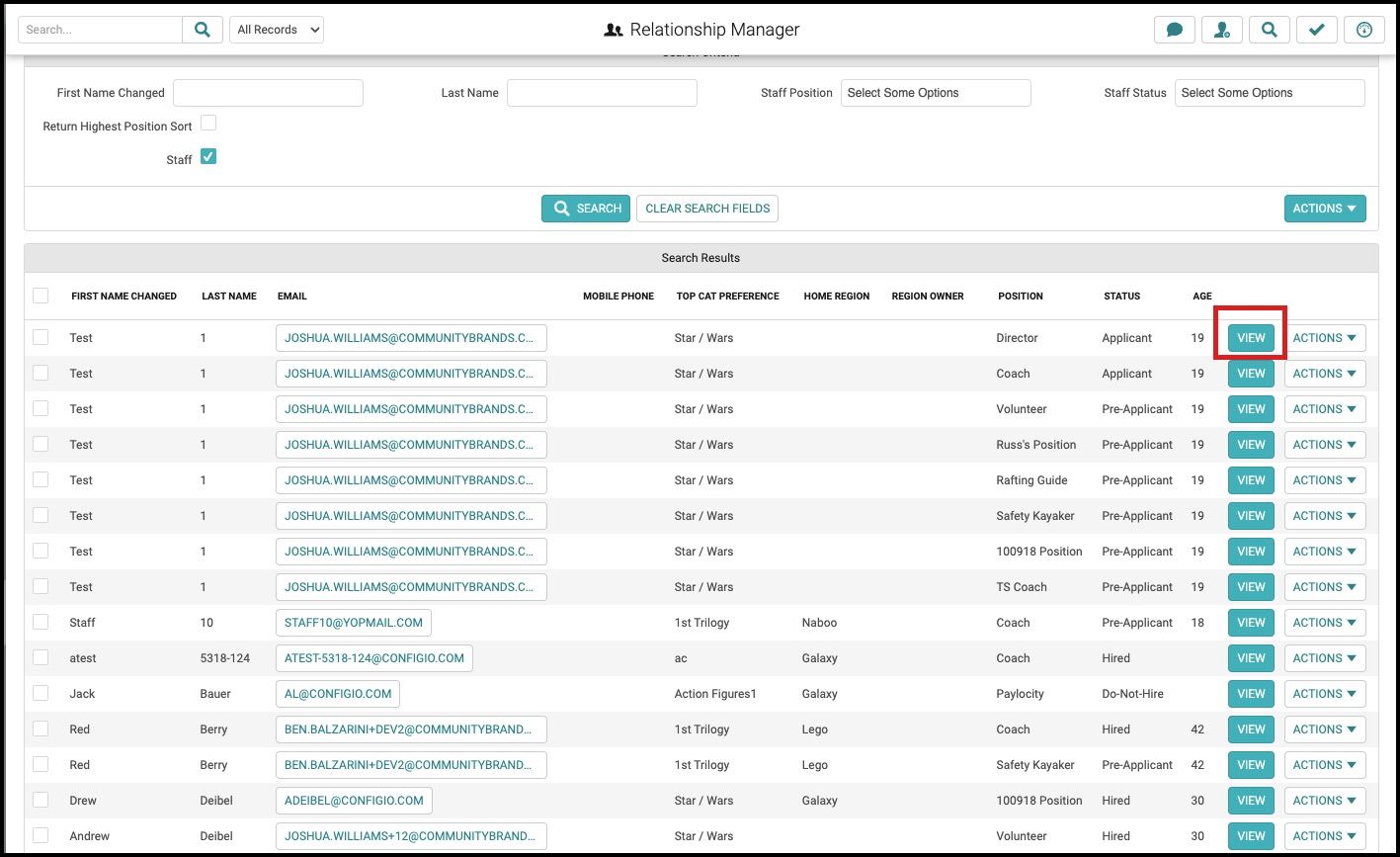1400x857 pixels.
Task: Click the Search Results section header
Action: 700,258
